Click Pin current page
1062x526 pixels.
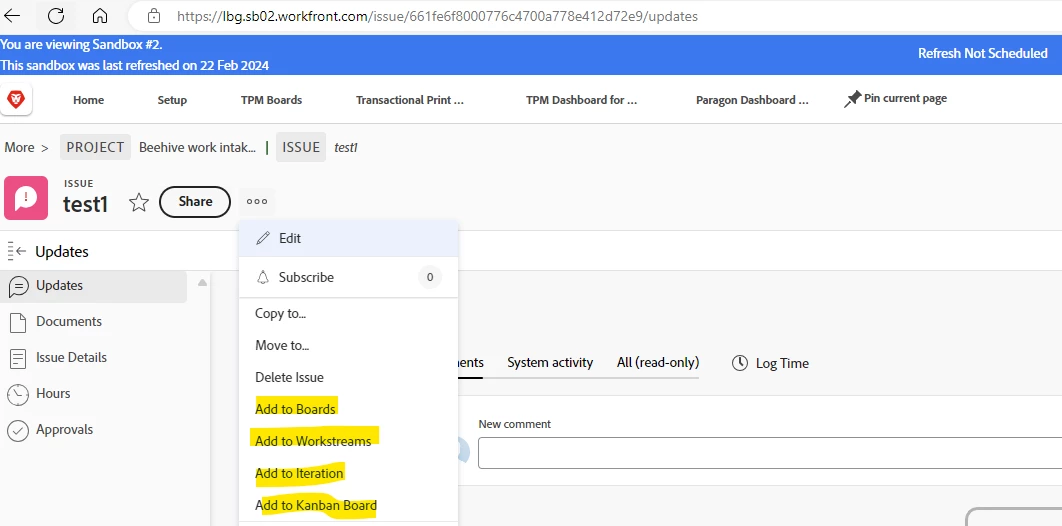[x=895, y=99]
